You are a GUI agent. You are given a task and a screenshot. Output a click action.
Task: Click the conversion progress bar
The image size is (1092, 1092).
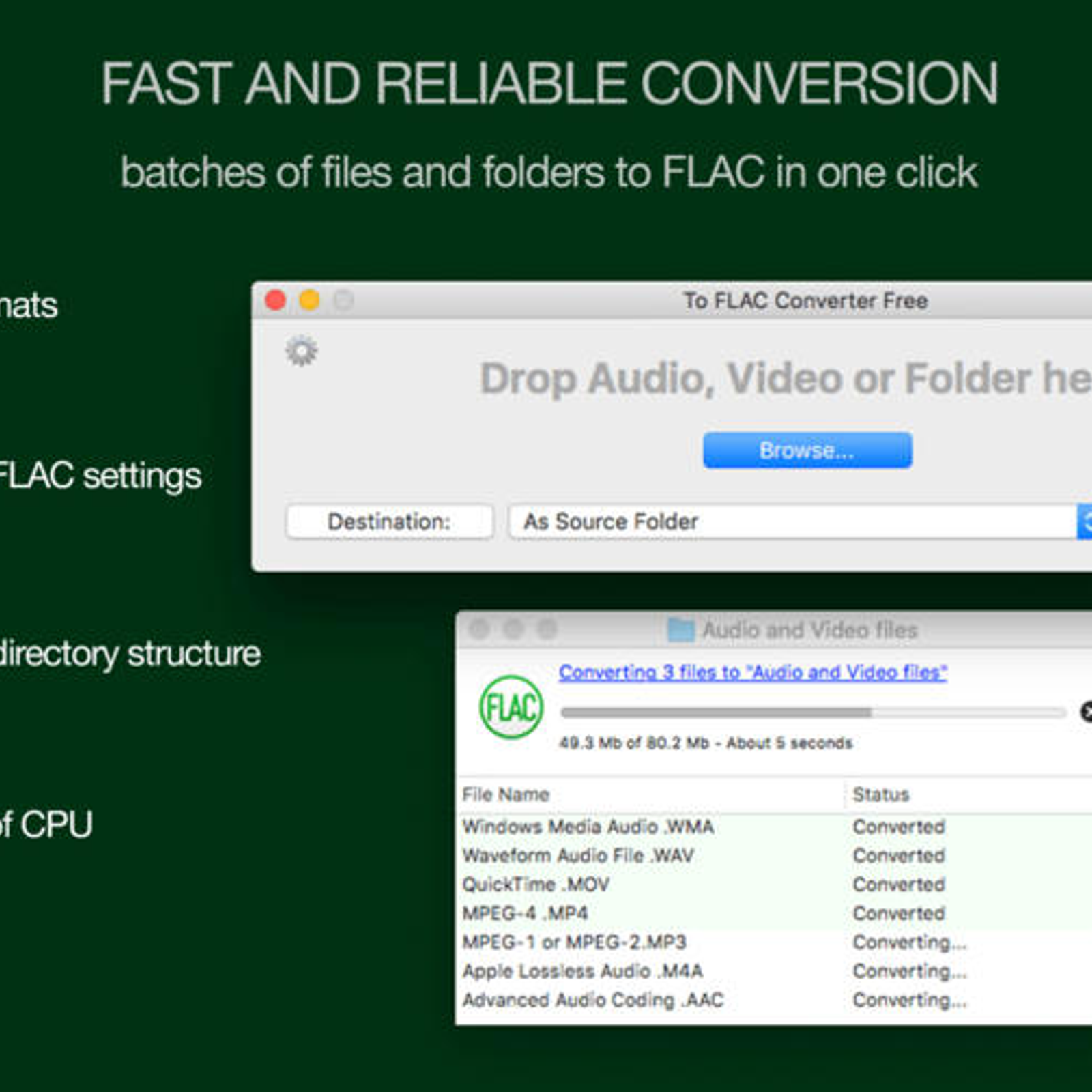click(813, 713)
